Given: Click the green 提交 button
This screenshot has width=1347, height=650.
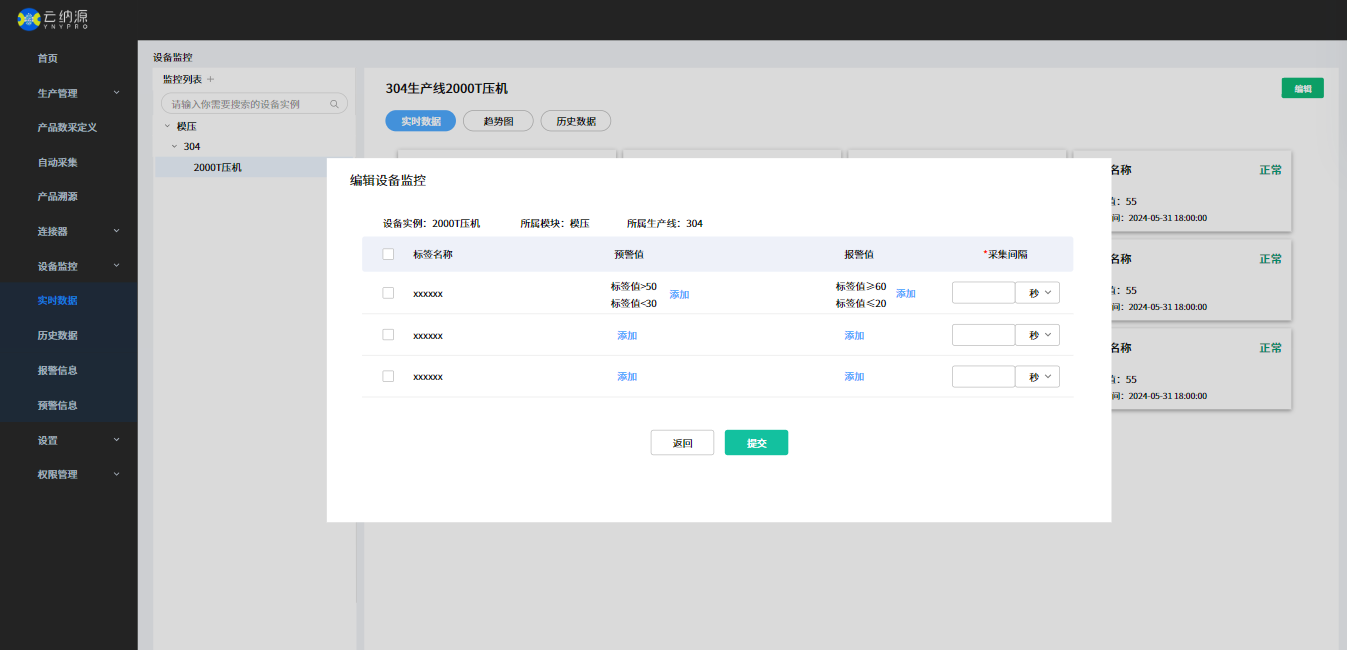Looking at the screenshot, I should point(756,443).
